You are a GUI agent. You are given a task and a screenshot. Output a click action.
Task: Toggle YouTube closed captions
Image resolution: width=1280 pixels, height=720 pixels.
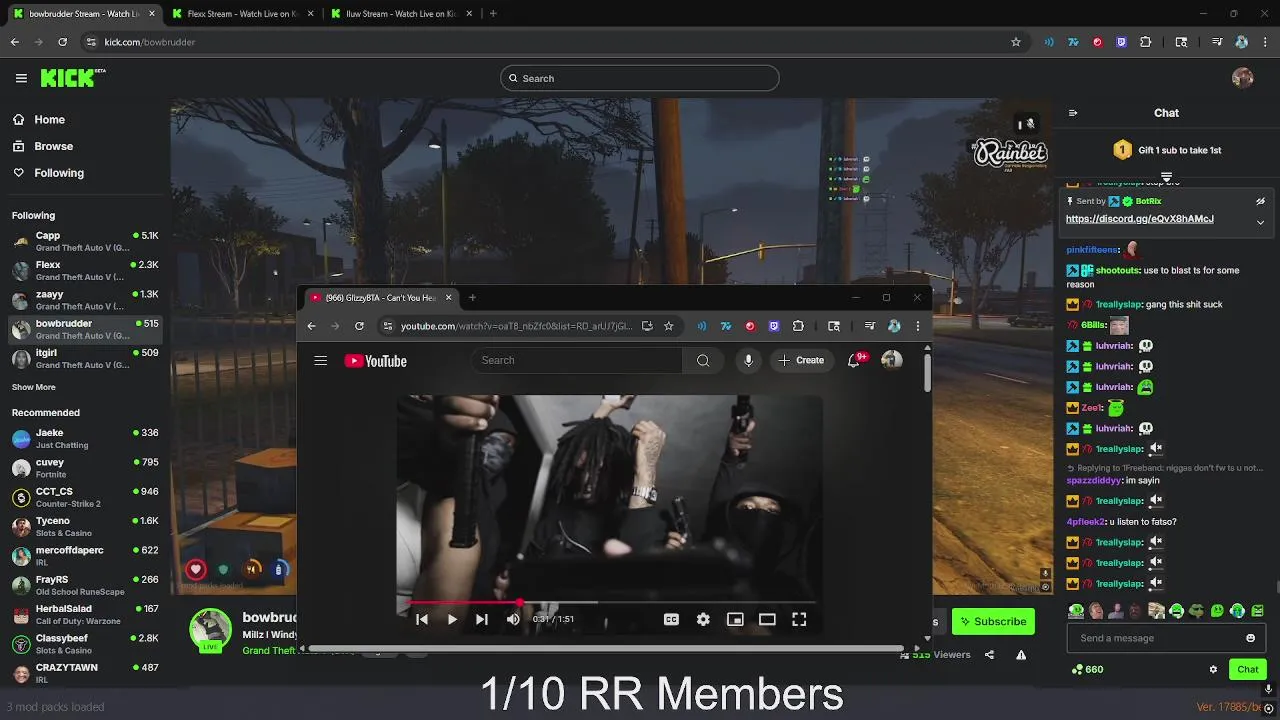pyautogui.click(x=671, y=619)
